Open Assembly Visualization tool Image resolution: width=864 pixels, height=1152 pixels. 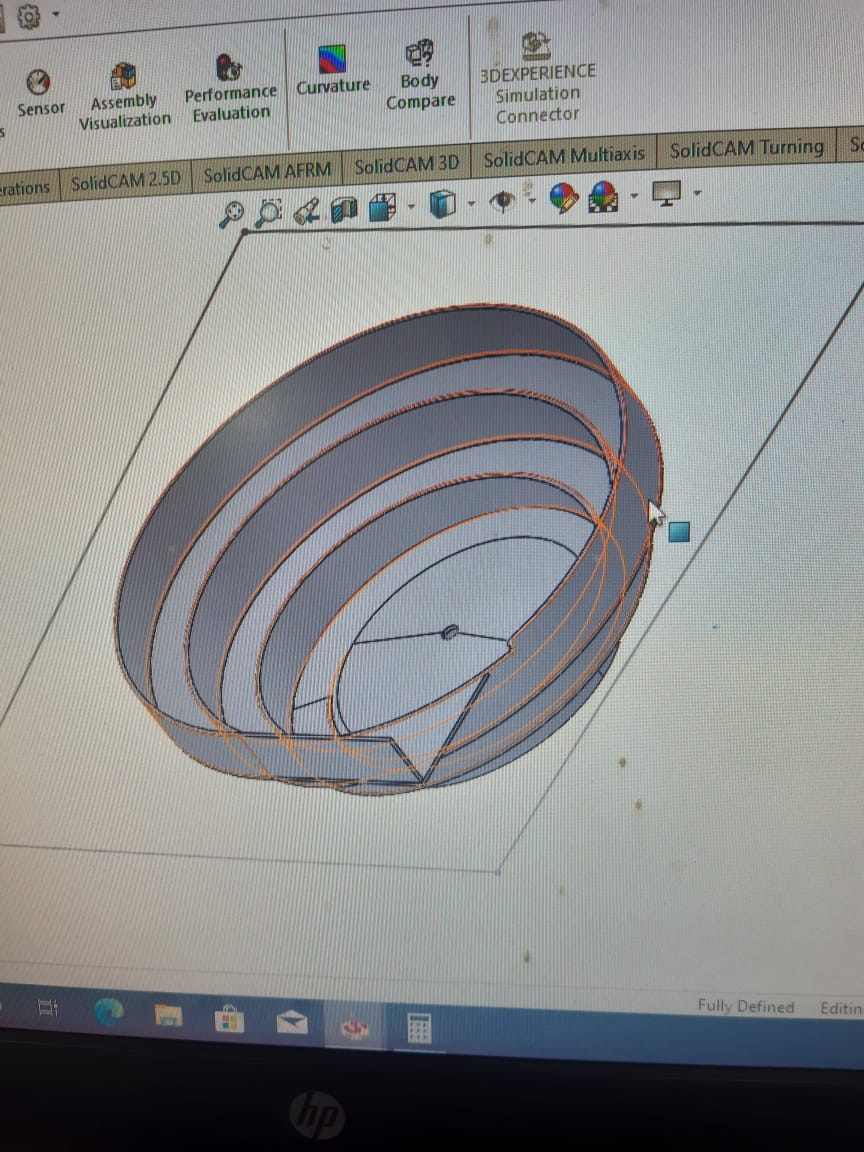pyautogui.click(x=124, y=76)
